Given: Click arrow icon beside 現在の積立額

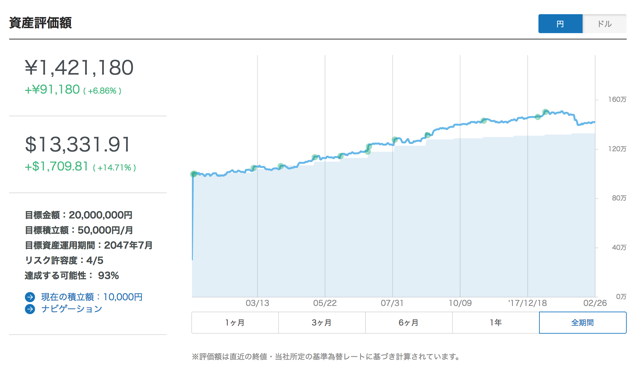Looking at the screenshot, I should (x=30, y=297).
